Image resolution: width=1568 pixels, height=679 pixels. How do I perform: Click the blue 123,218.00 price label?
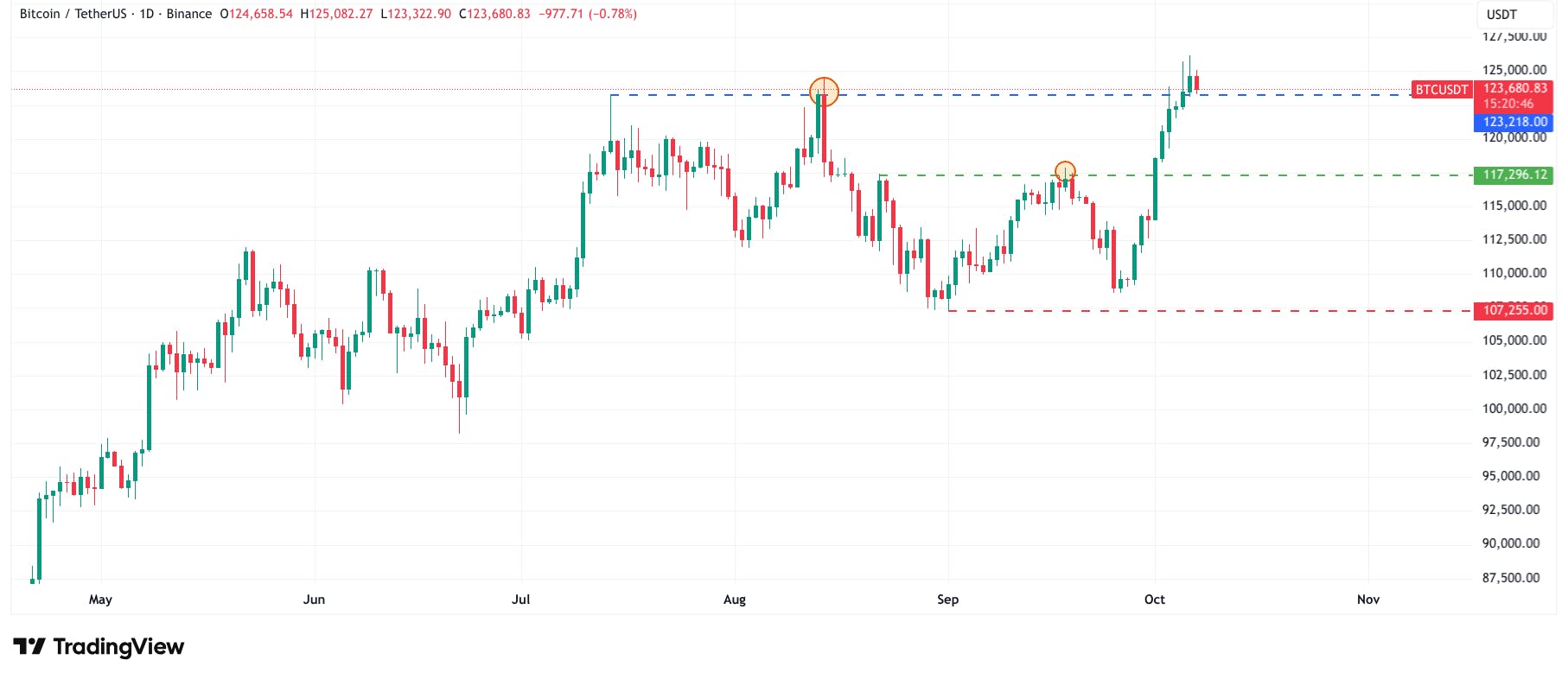pos(1515,123)
